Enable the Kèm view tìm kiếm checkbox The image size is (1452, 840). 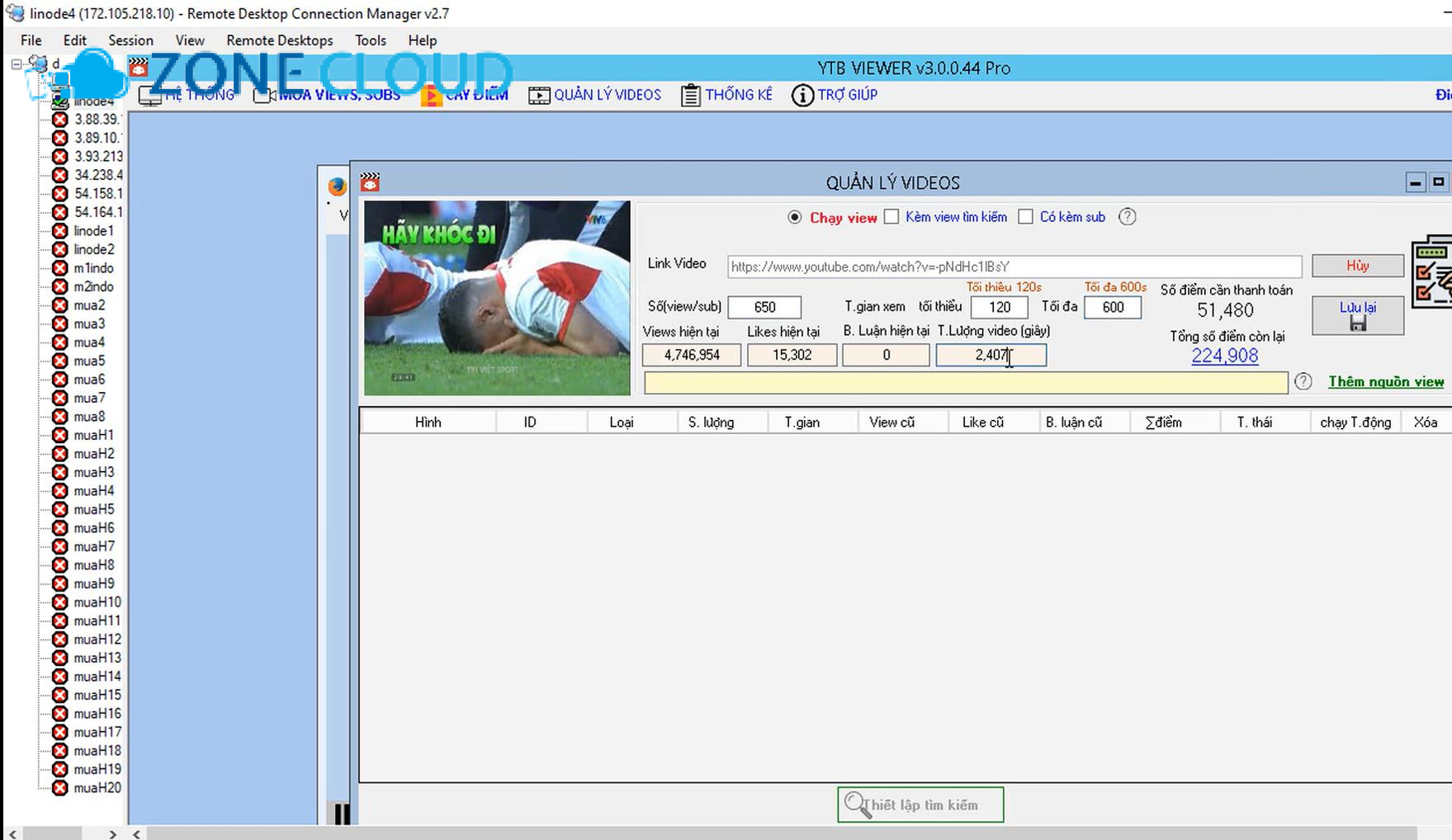click(892, 216)
